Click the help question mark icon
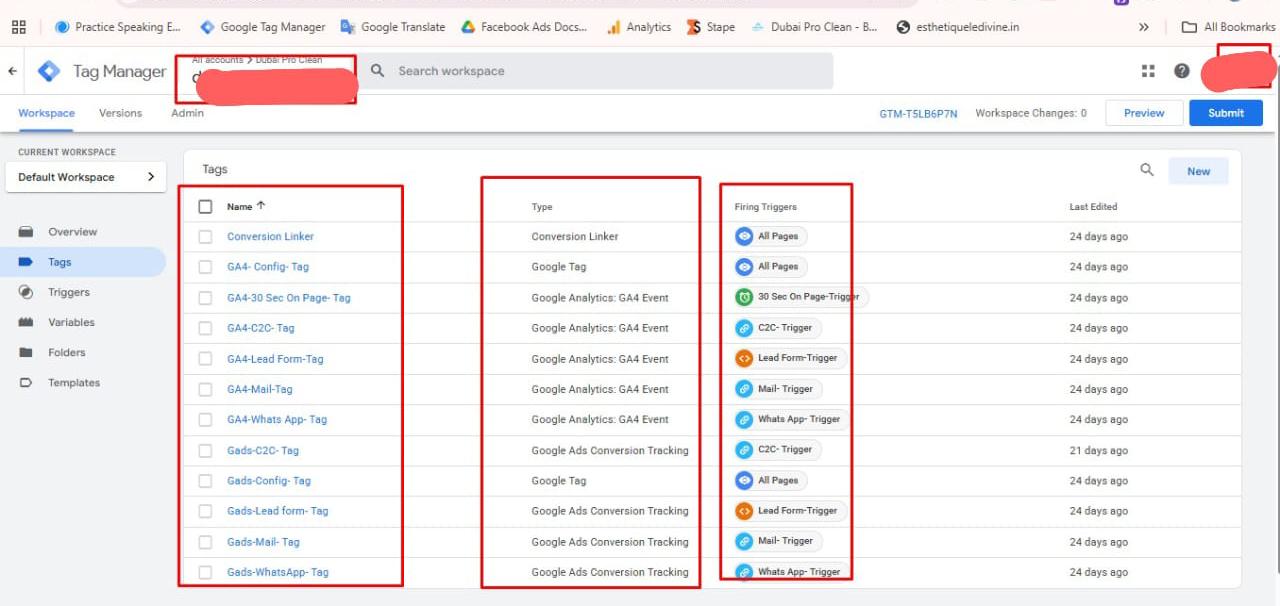The width and height of the screenshot is (1280, 606). [1182, 71]
